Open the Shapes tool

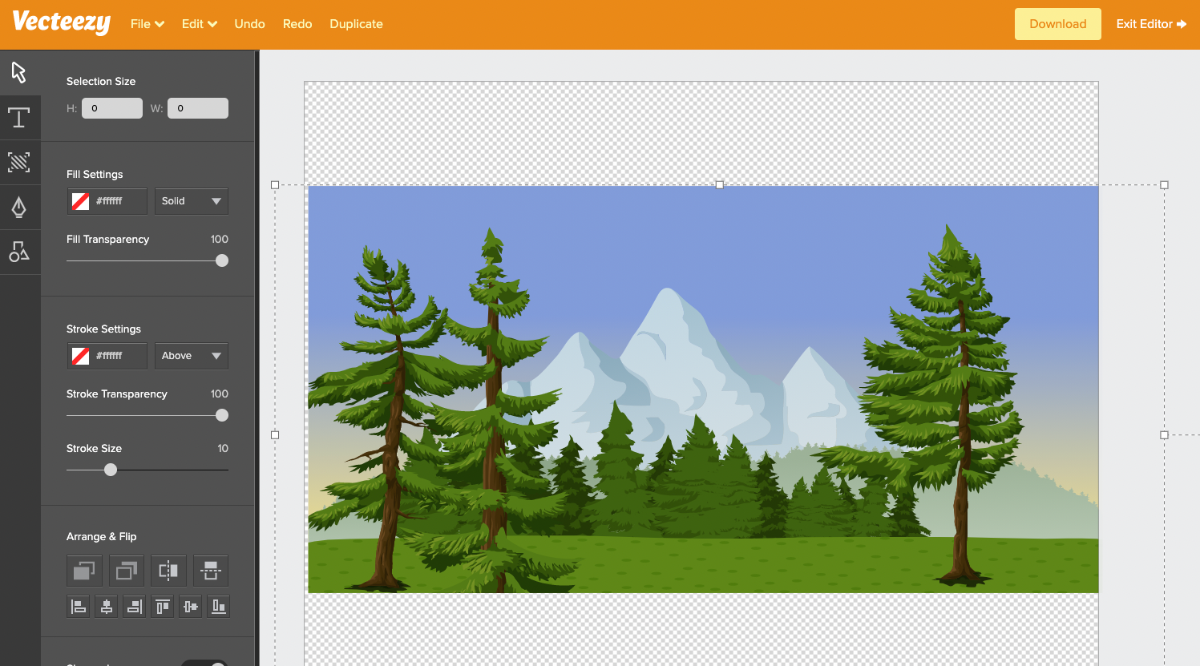pyautogui.click(x=19, y=252)
